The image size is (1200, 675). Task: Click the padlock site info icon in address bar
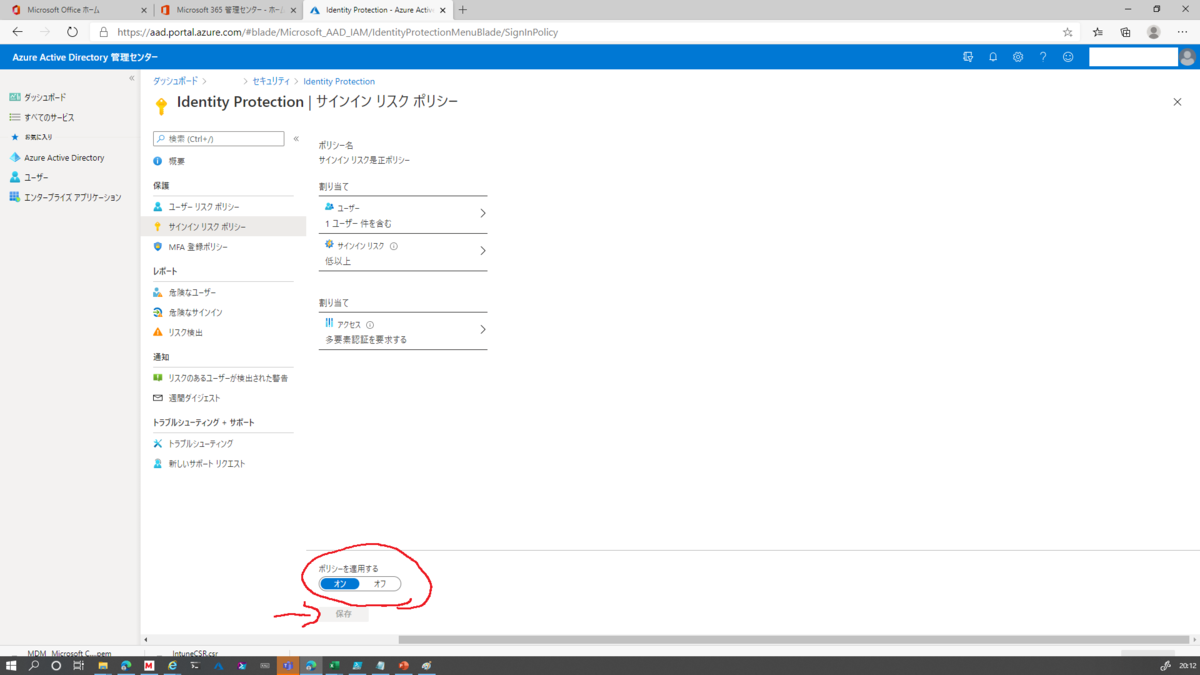(103, 32)
